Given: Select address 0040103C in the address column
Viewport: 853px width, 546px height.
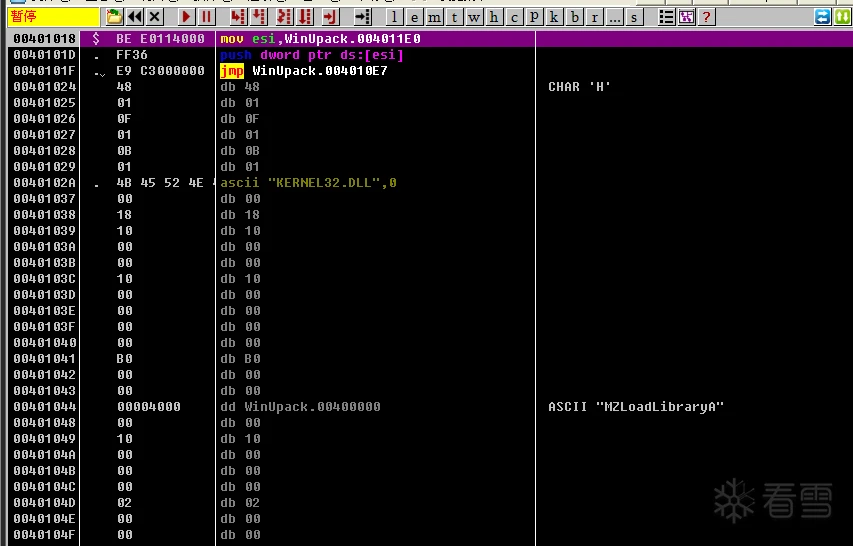Looking at the screenshot, I should 44,279.
